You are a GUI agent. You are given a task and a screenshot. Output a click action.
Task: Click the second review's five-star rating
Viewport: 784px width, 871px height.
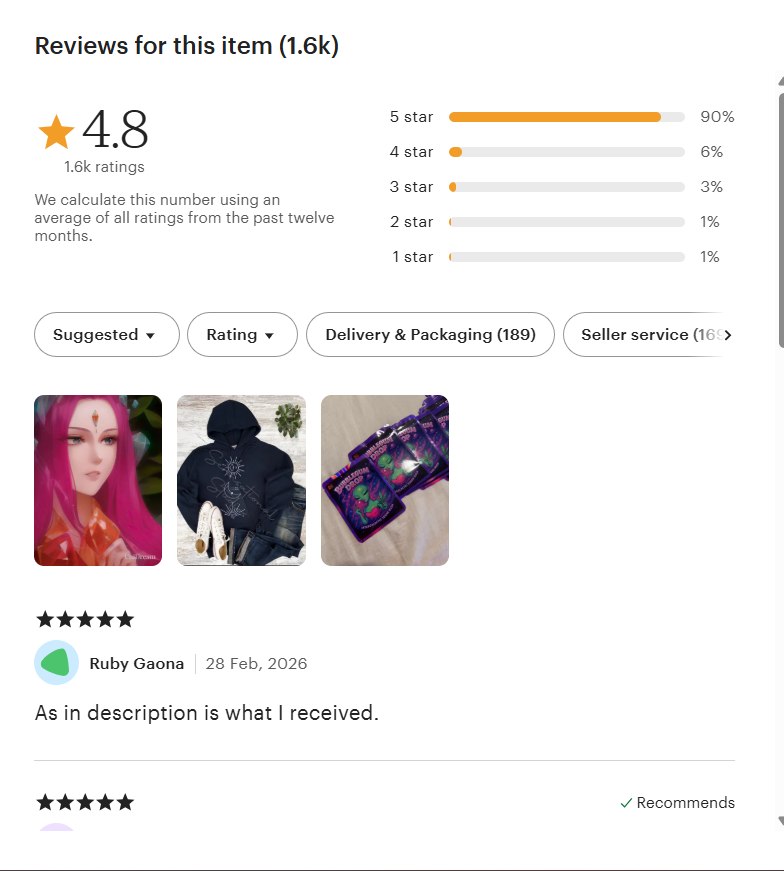click(85, 802)
